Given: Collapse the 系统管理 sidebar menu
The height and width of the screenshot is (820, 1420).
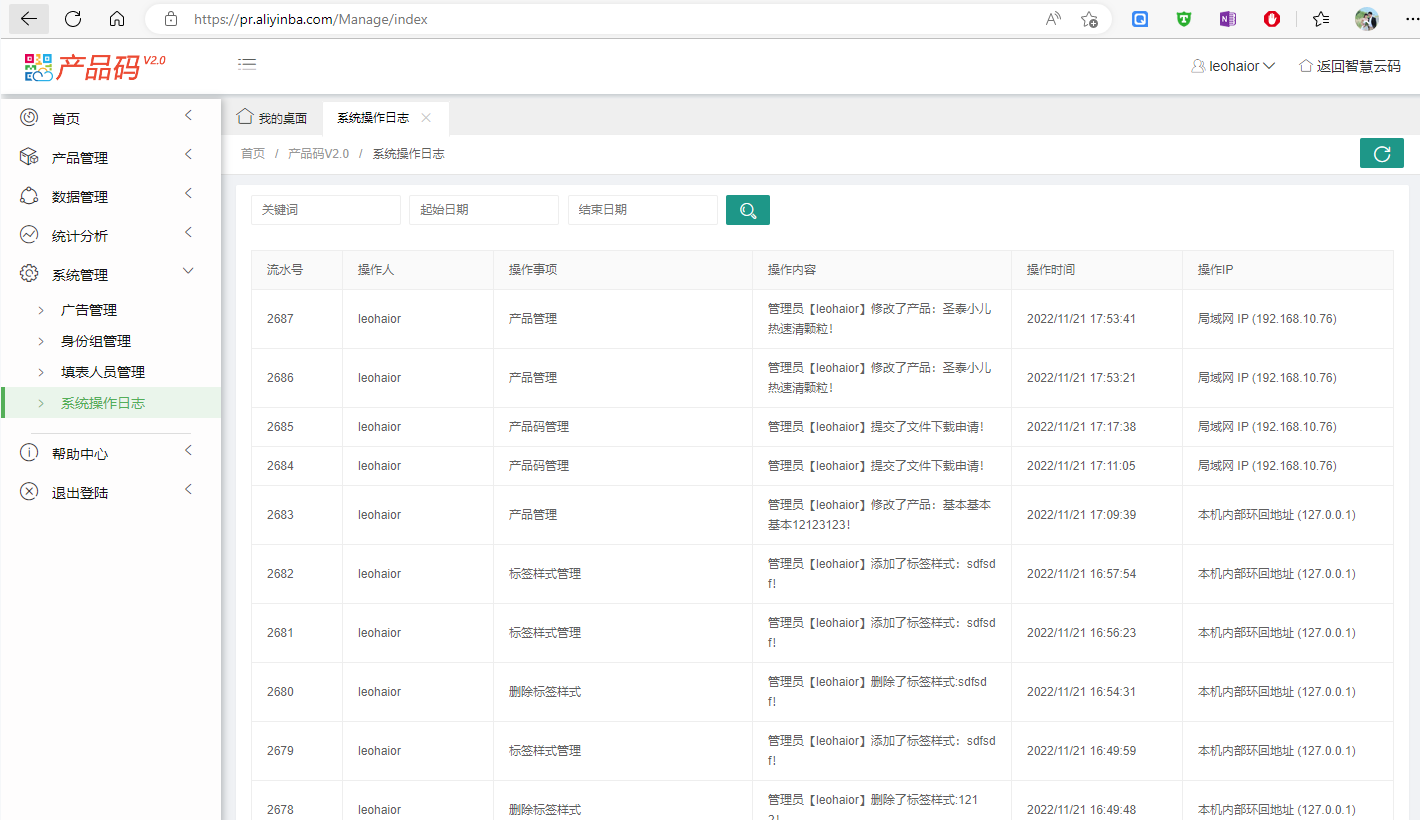Looking at the screenshot, I should (x=80, y=275).
